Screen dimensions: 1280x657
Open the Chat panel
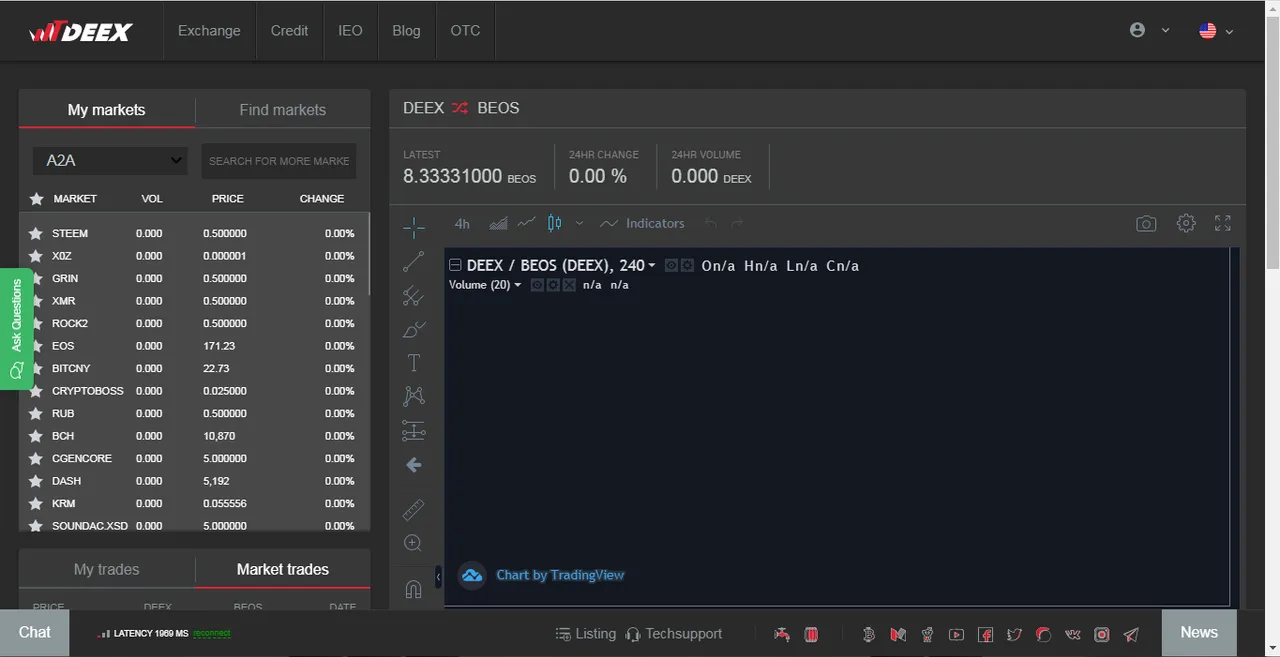coord(34,632)
